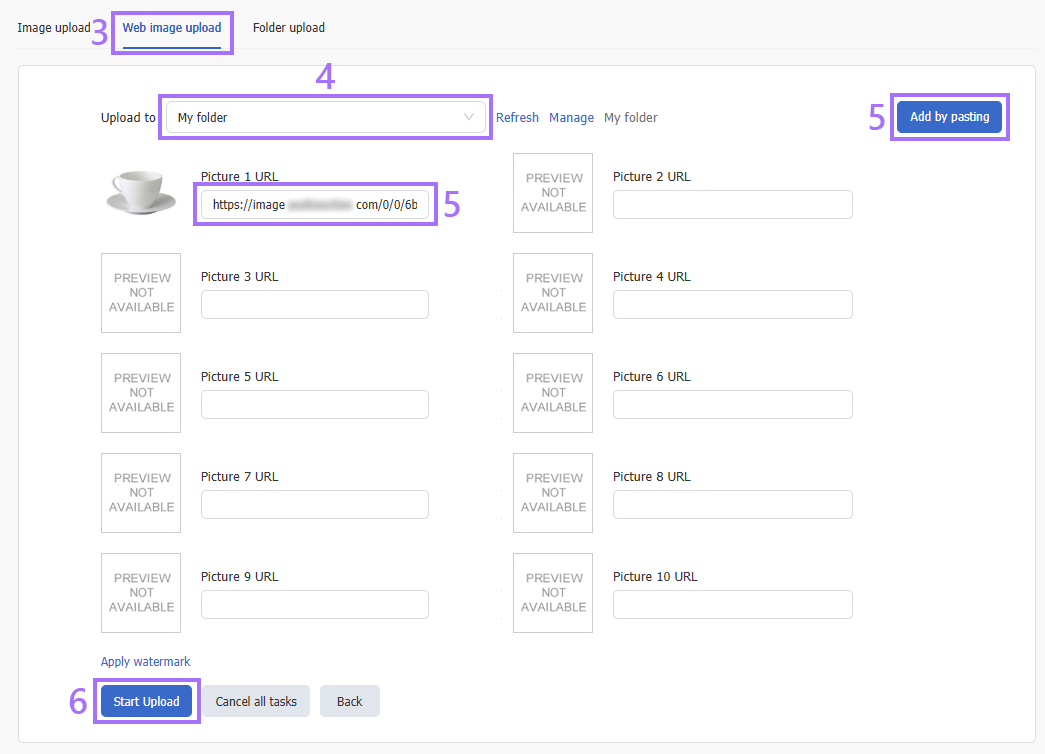Click the Apply watermark link

click(x=145, y=662)
